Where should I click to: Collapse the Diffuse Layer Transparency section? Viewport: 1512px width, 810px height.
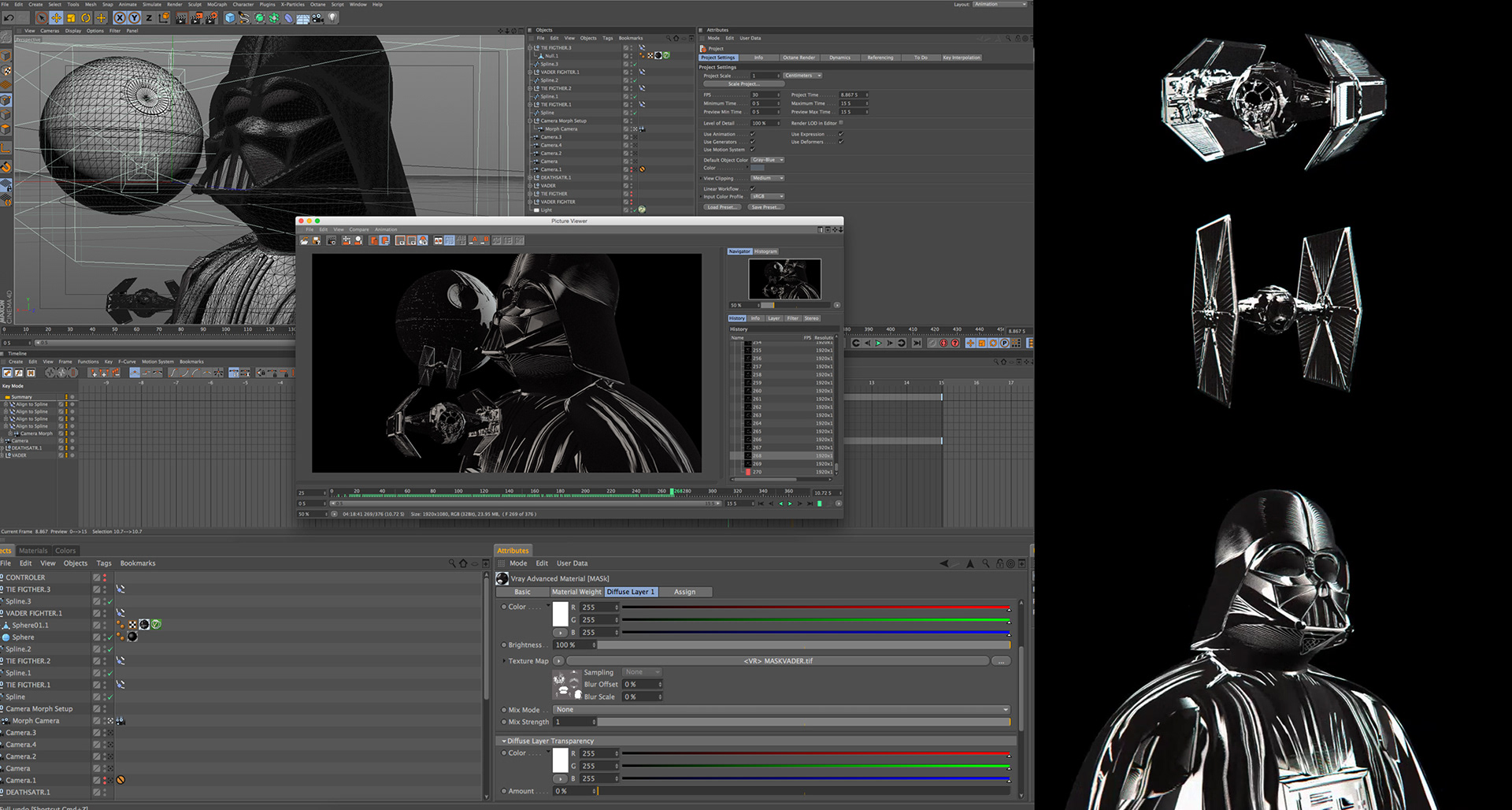tap(504, 741)
